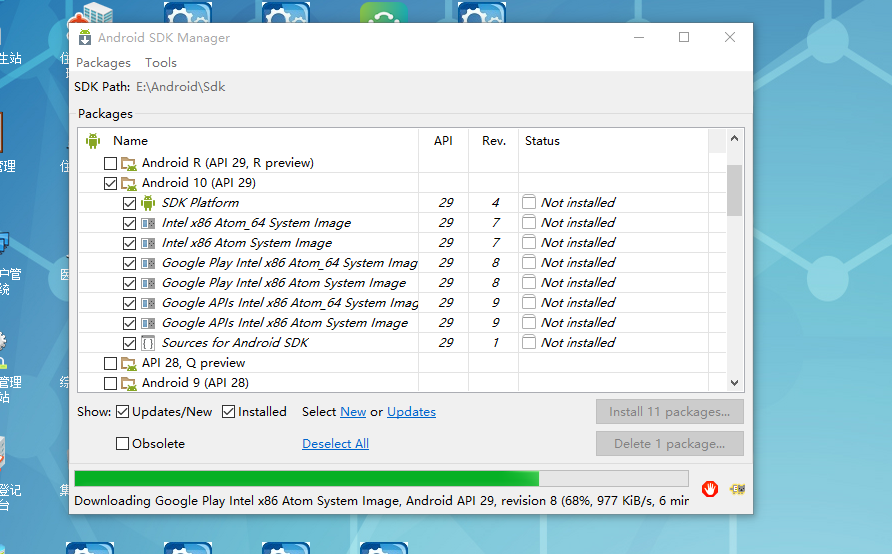
Task: Enable the Obsolete checkbox
Action: click(123, 444)
